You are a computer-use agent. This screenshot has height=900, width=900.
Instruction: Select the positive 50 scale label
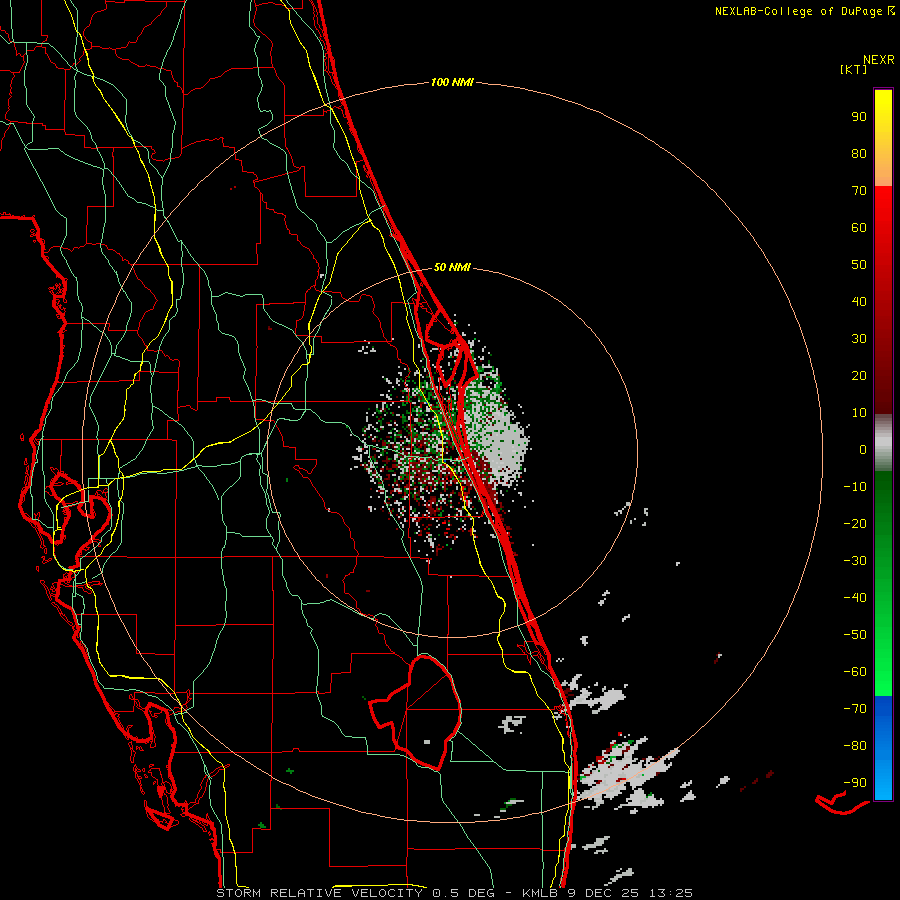pos(859,265)
